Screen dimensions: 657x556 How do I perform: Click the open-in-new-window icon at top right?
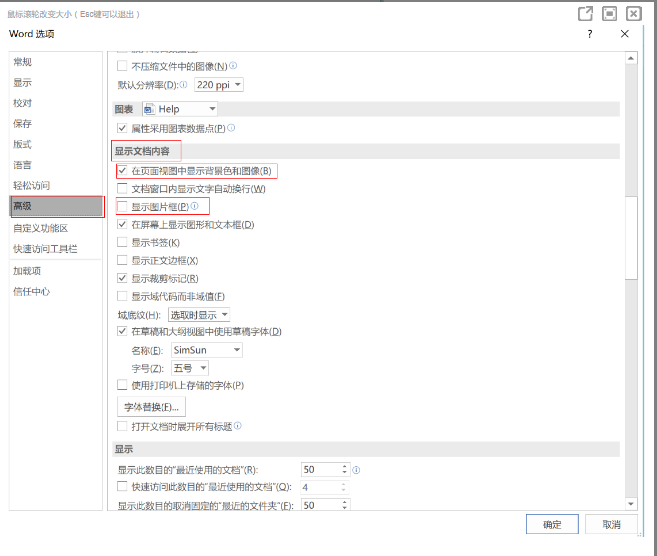click(585, 13)
